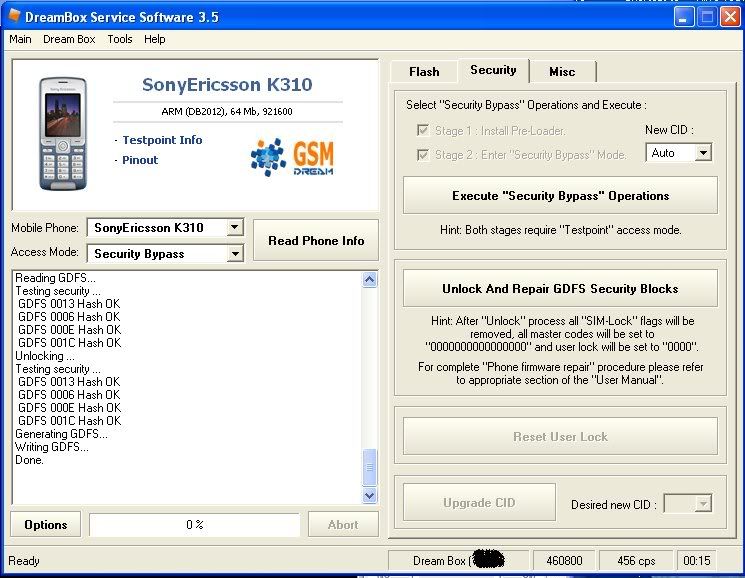The image size is (745, 578).
Task: Toggle Stage 2 Security Bypass Mode checkbox
Action: click(422, 155)
